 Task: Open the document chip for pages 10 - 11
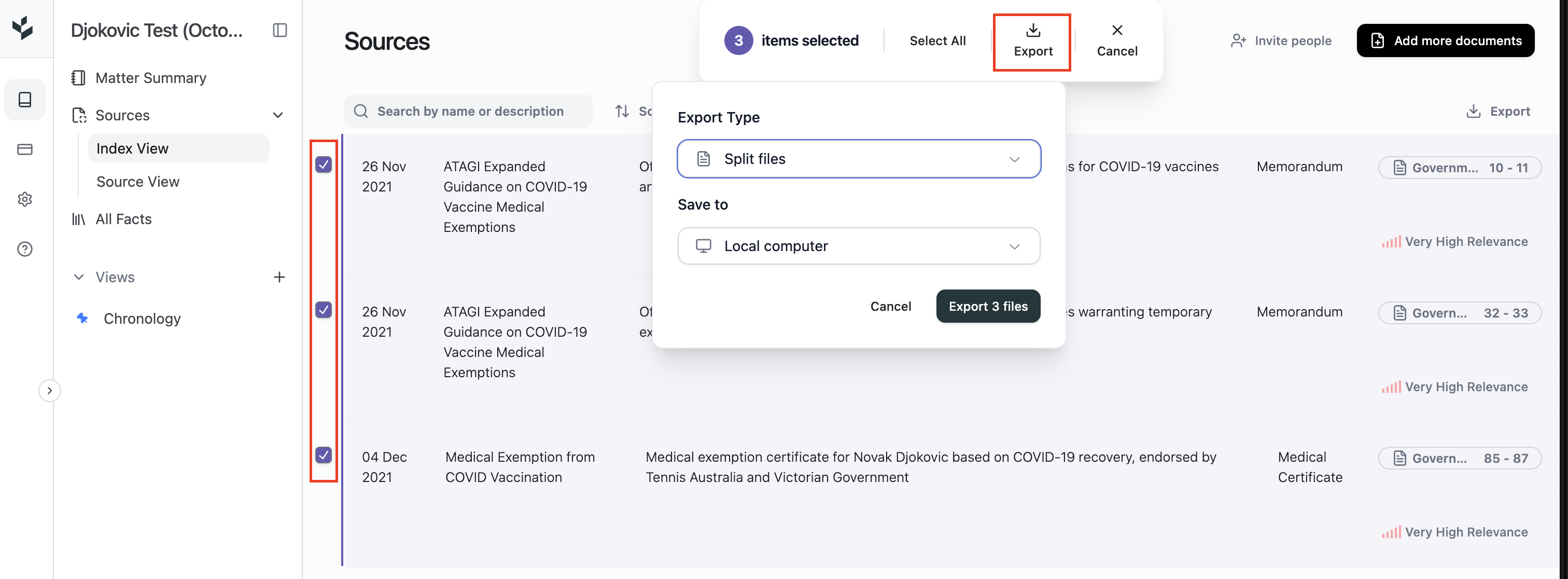tap(1460, 168)
